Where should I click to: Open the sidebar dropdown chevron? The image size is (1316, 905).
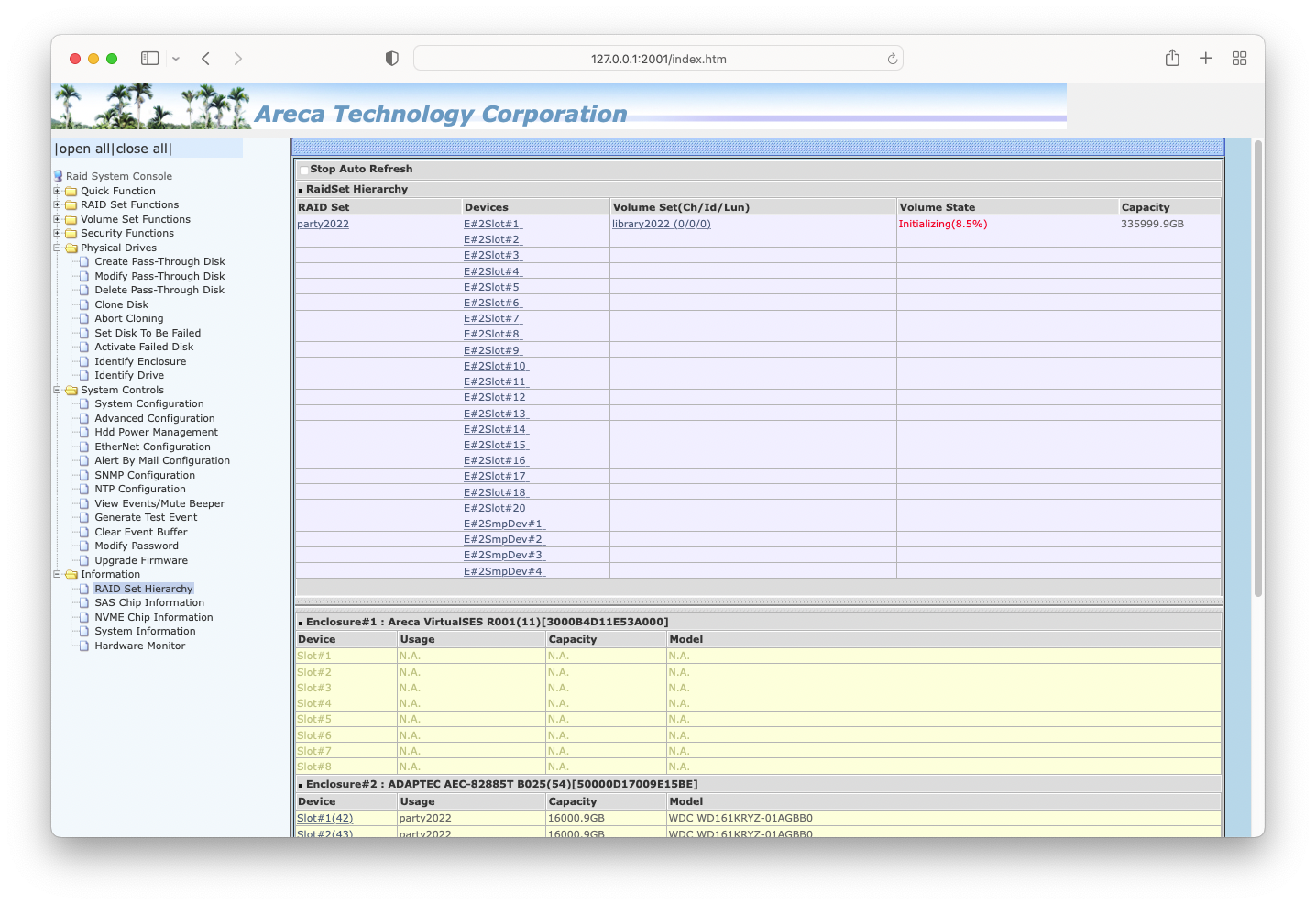pyautogui.click(x=176, y=59)
